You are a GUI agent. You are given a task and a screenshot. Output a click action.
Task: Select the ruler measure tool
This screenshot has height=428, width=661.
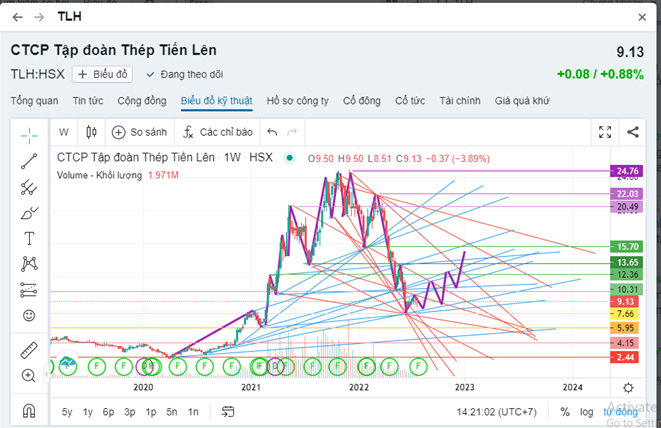(x=29, y=350)
